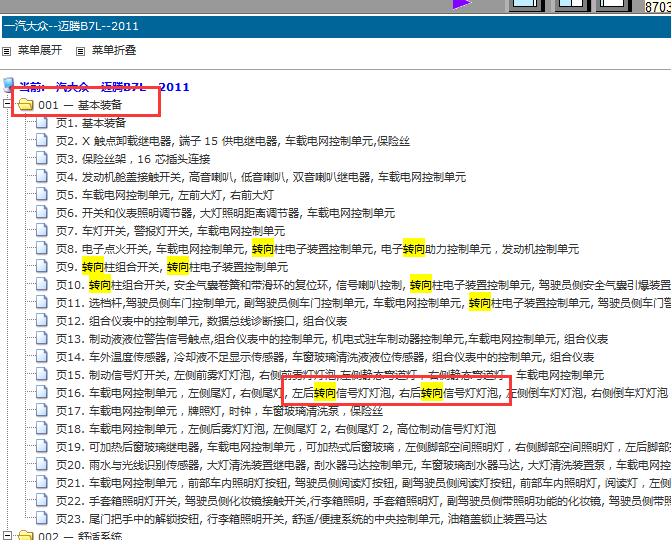Viewport: 671px width, 540px height.
Task: Open 页18. 左侧后雾灯灯泡, 高位制动信号灯灯泡
Action: point(276,429)
